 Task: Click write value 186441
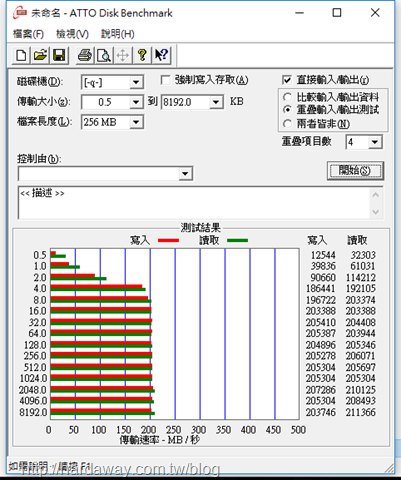click(321, 288)
